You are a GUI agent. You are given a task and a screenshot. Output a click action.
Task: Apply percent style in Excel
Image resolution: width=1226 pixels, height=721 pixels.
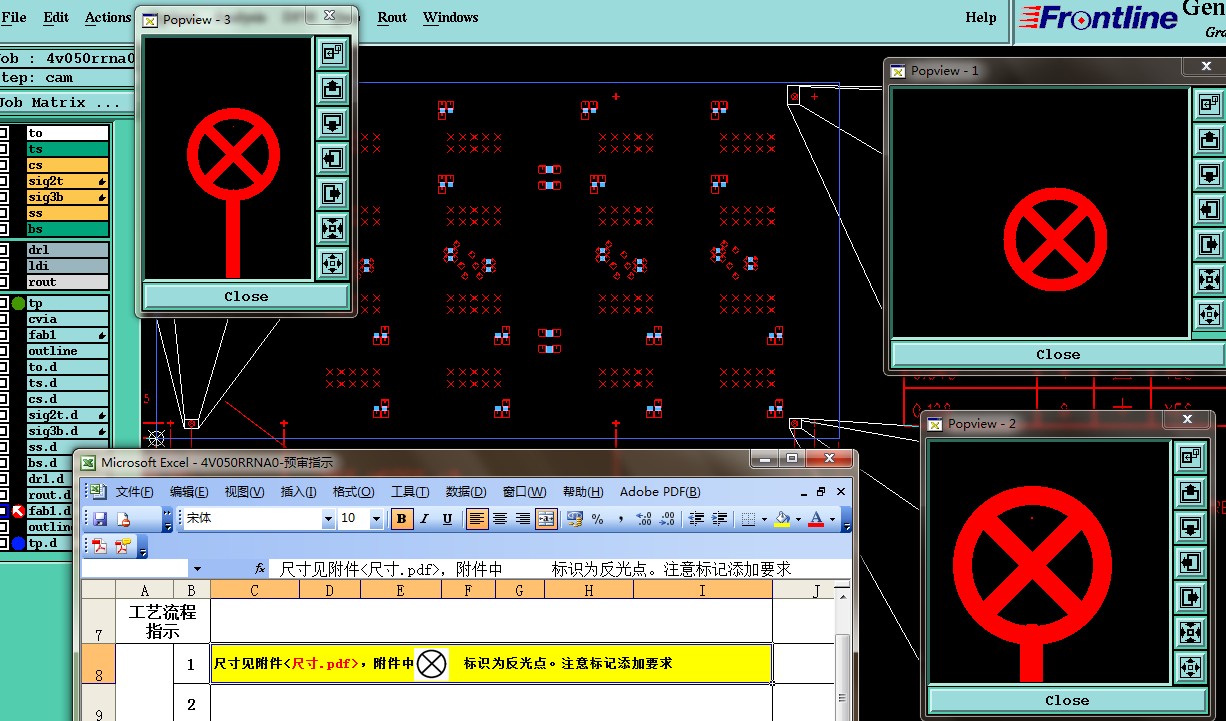597,519
